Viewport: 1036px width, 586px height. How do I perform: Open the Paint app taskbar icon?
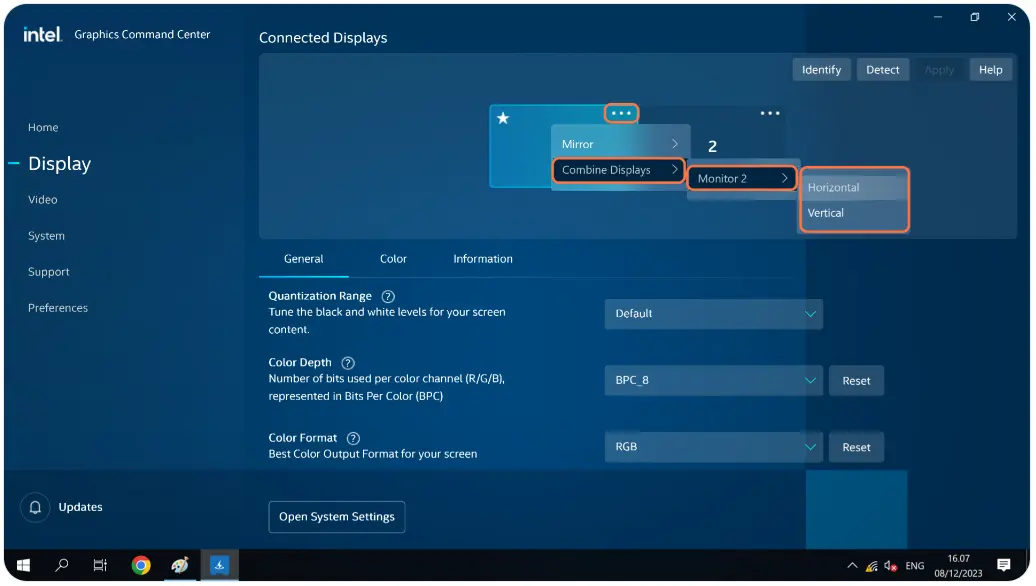point(180,566)
